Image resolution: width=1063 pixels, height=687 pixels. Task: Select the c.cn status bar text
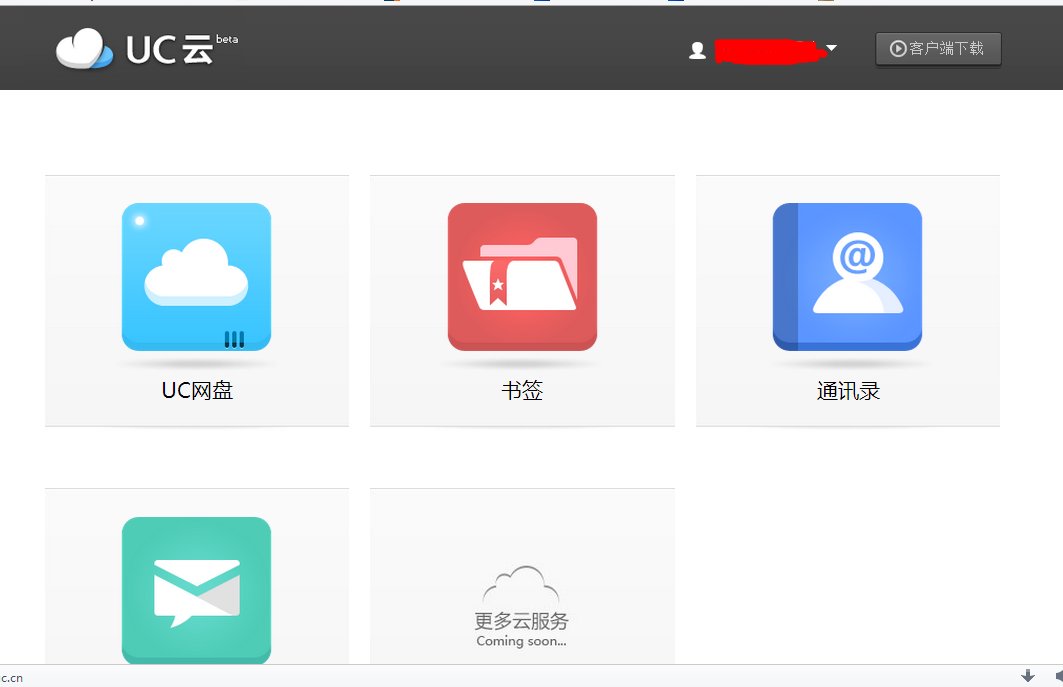click(x=10, y=678)
